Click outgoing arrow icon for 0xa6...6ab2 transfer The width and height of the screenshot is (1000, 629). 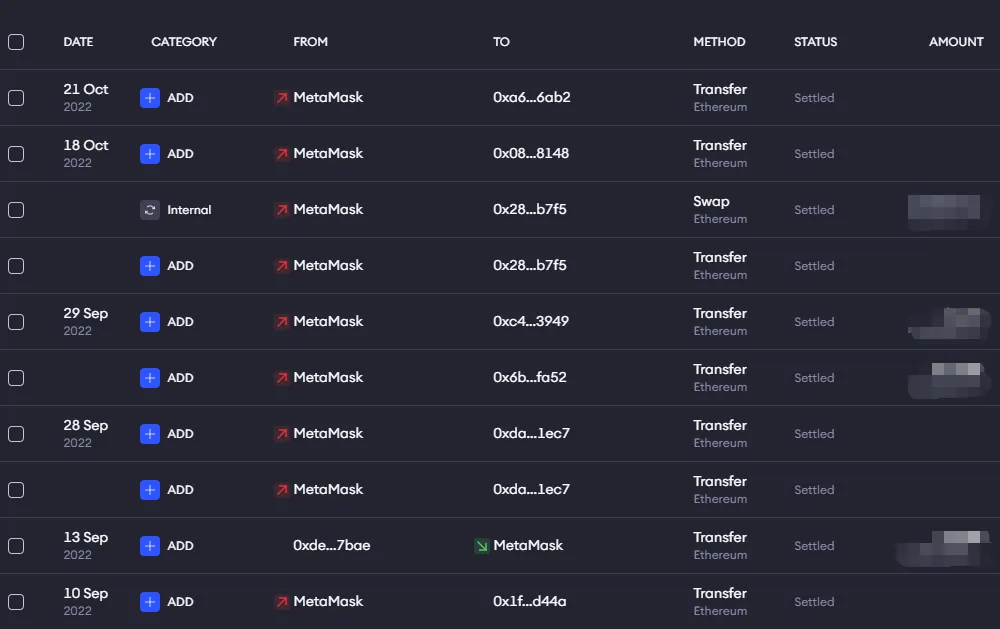point(281,98)
